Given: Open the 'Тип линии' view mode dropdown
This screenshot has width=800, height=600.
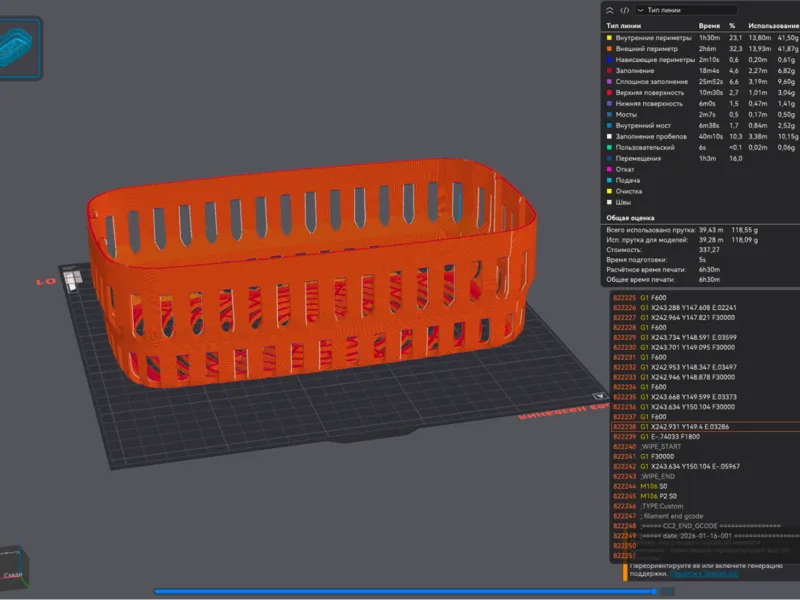Looking at the screenshot, I should click(x=686, y=10).
